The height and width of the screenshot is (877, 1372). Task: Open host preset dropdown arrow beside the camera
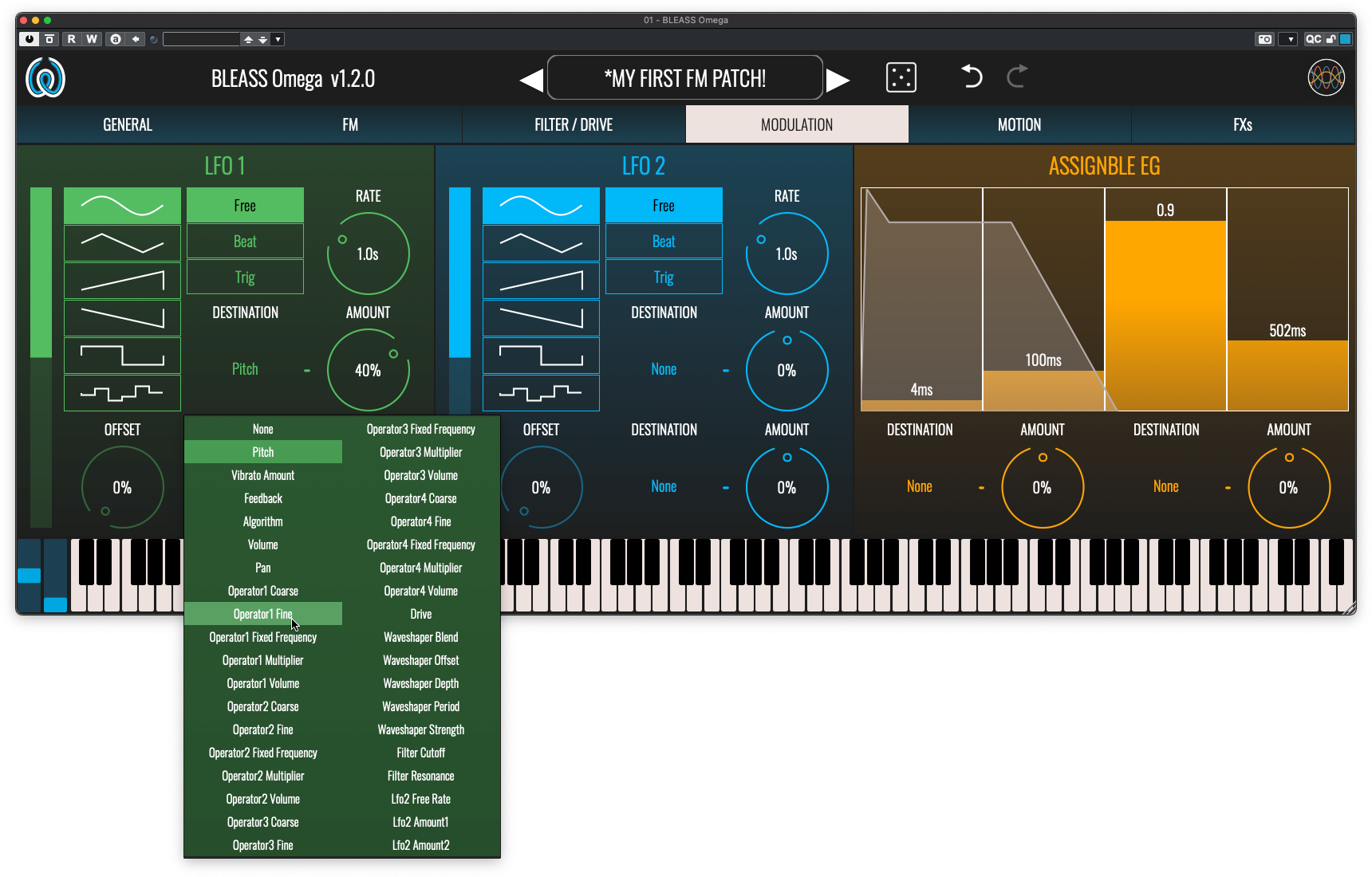tap(1290, 39)
